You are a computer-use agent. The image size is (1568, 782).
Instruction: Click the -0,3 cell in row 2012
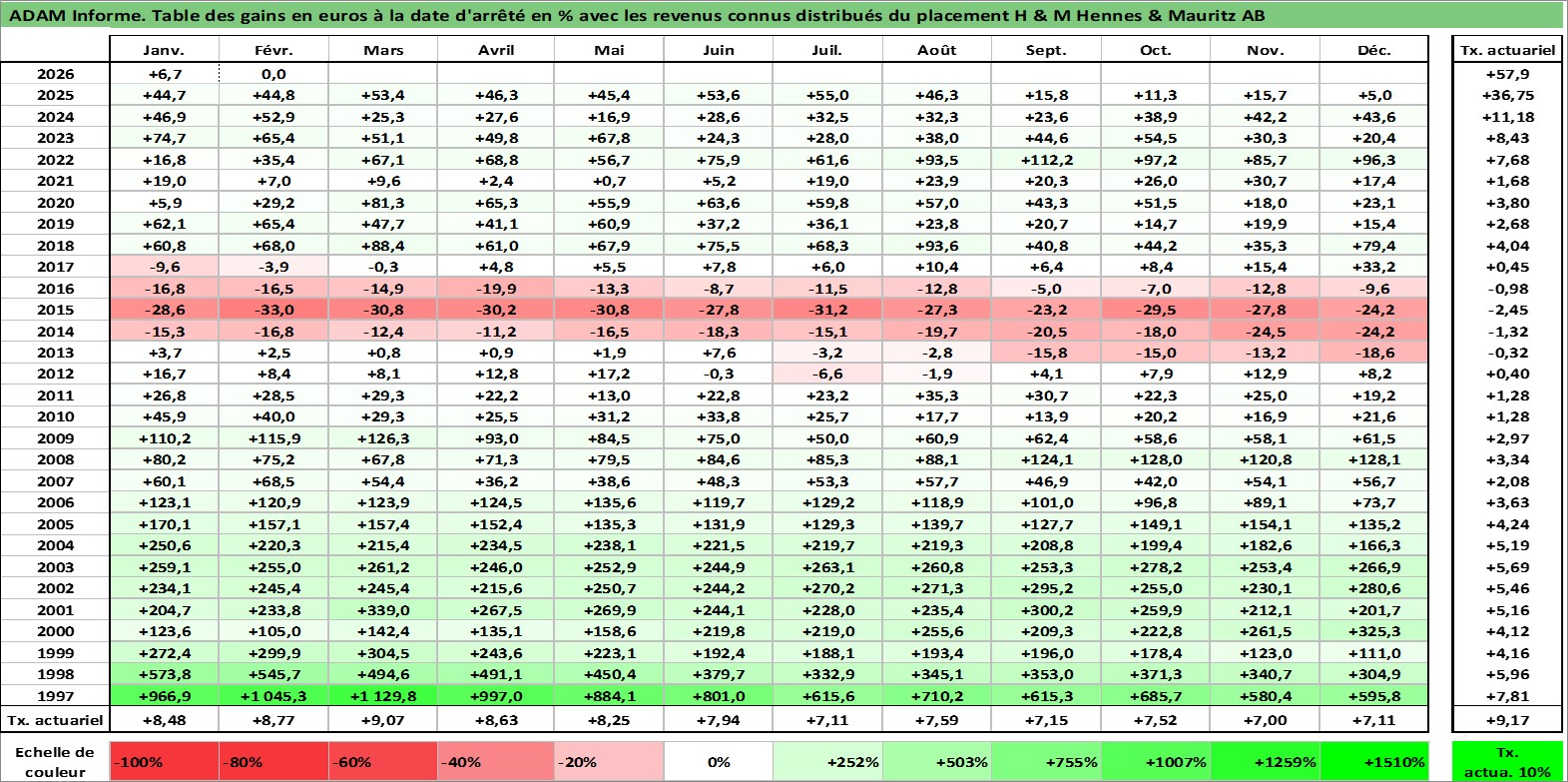pos(719,374)
